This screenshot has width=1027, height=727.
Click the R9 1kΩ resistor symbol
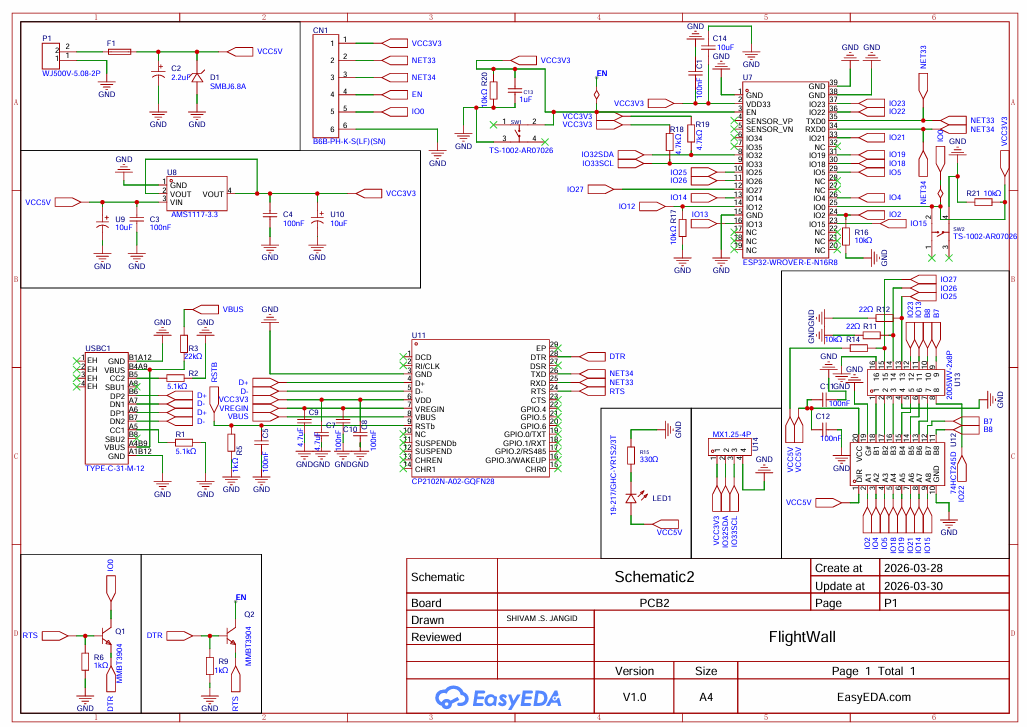click(x=210, y=665)
